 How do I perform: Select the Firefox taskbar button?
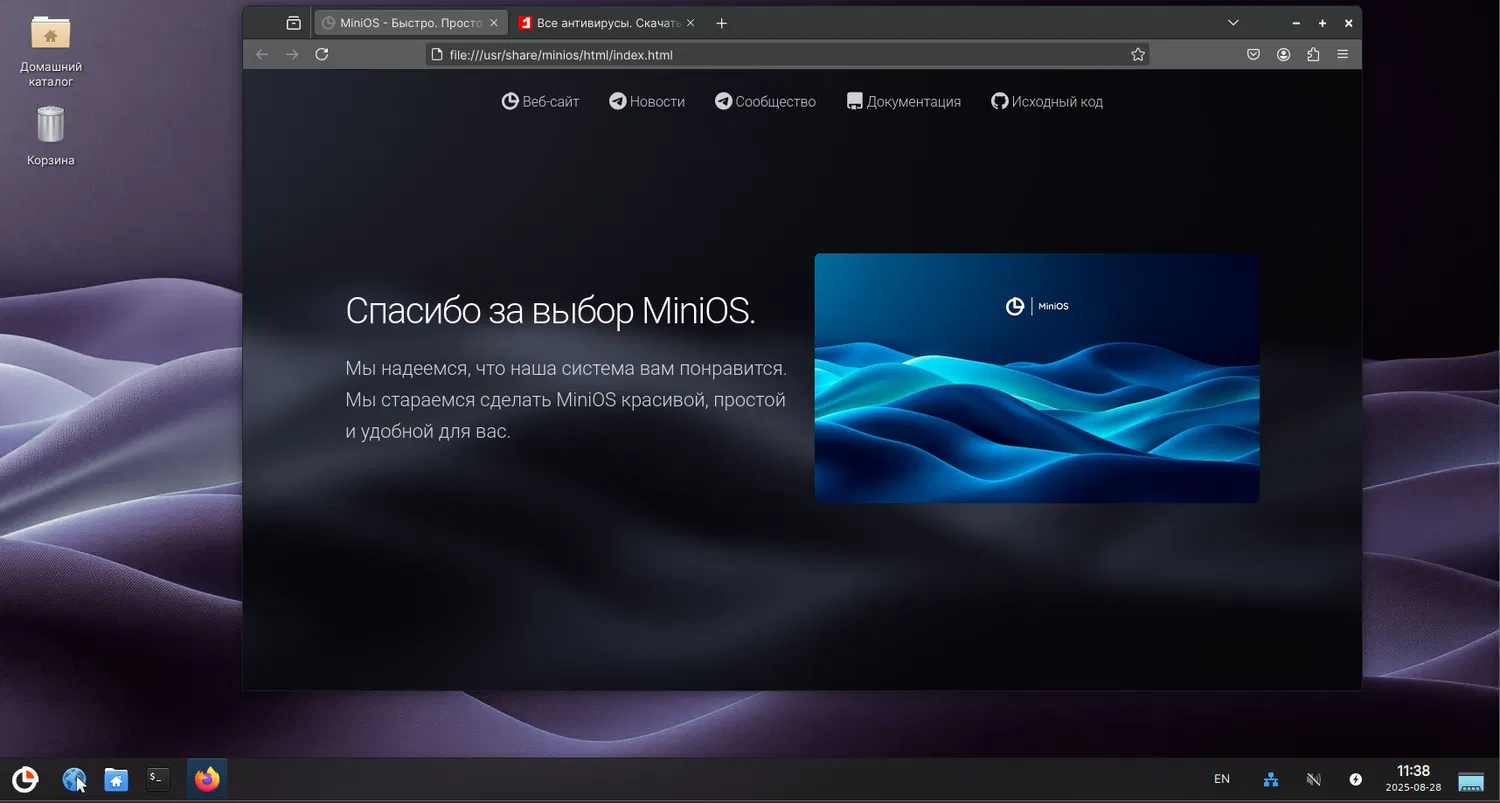(x=207, y=780)
